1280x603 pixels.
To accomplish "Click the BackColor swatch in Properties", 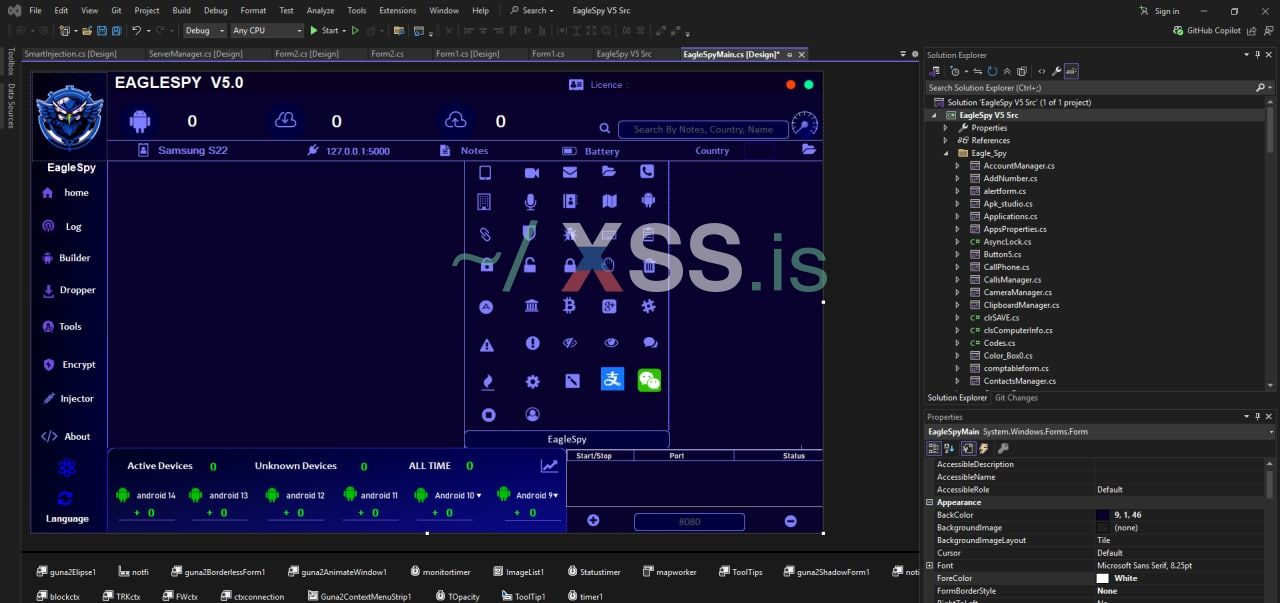I will (1102, 515).
